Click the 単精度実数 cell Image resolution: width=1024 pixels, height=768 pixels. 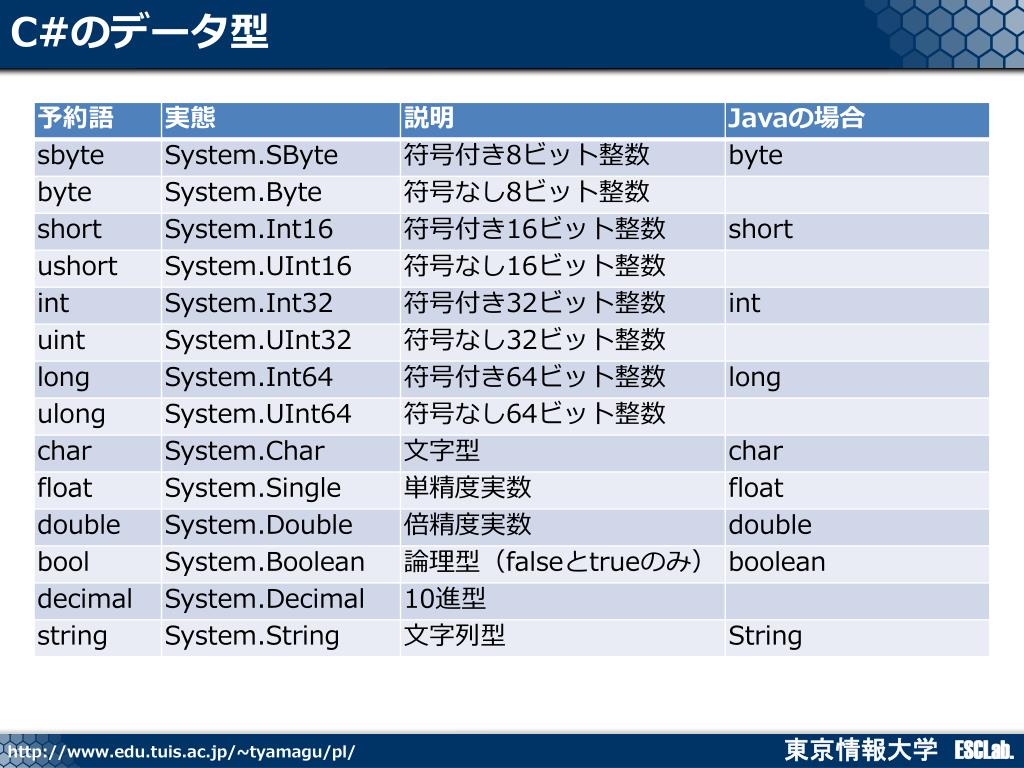pos(562,490)
